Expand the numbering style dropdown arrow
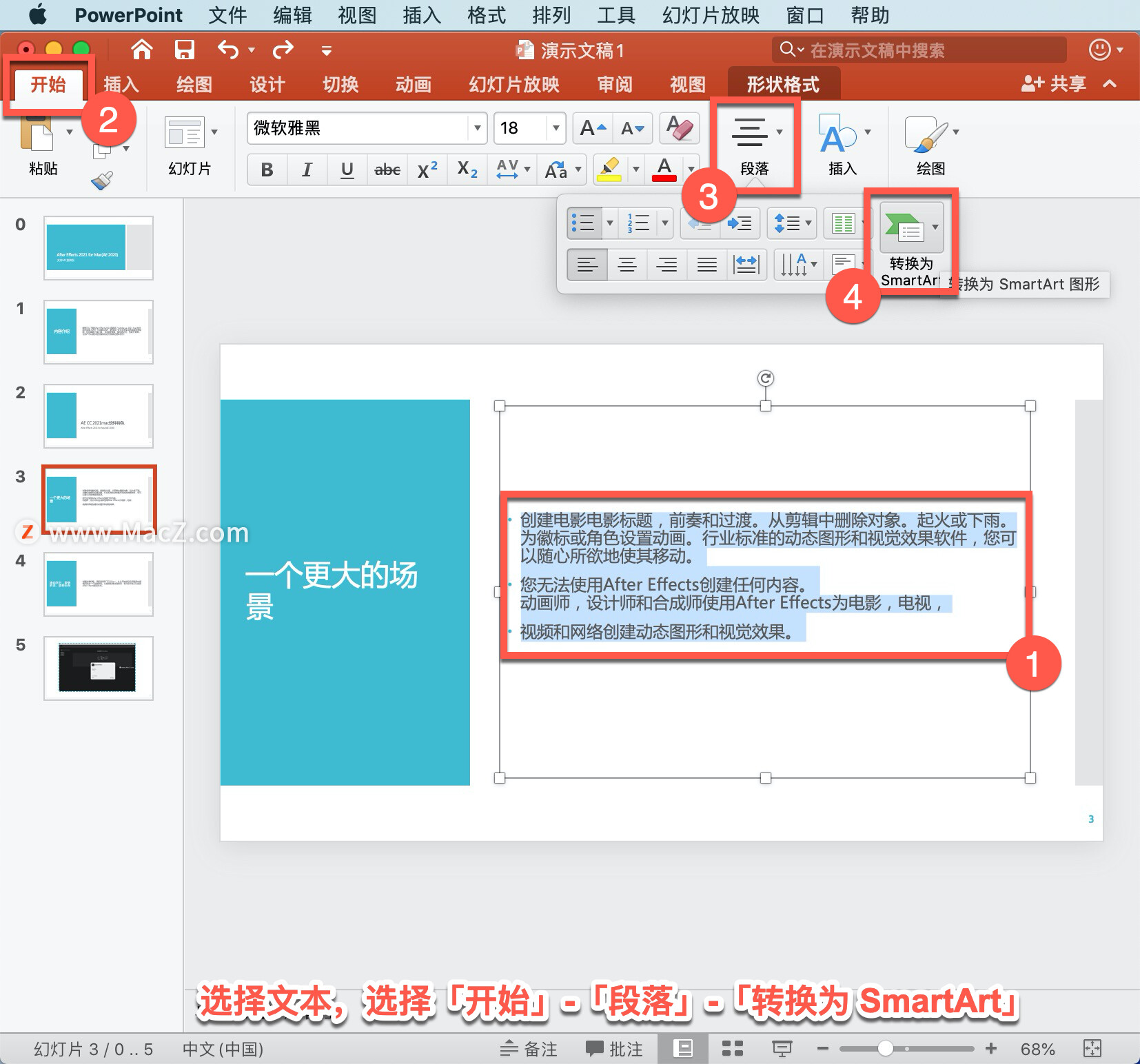The width and height of the screenshot is (1140, 1064). point(665,223)
